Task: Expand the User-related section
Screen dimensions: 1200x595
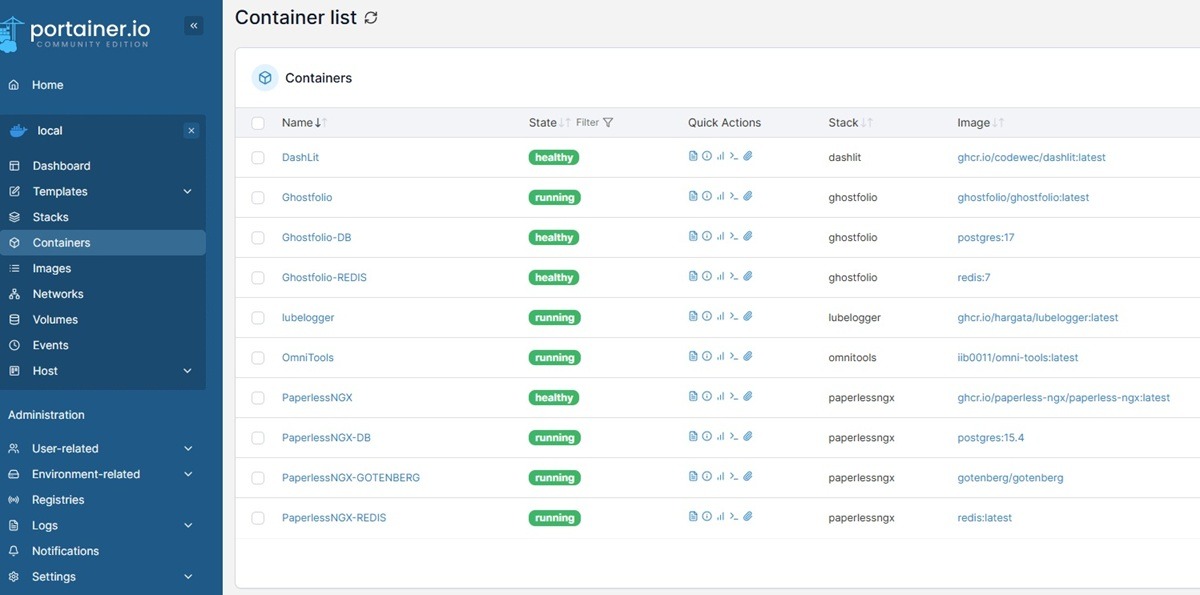Action: point(66,448)
